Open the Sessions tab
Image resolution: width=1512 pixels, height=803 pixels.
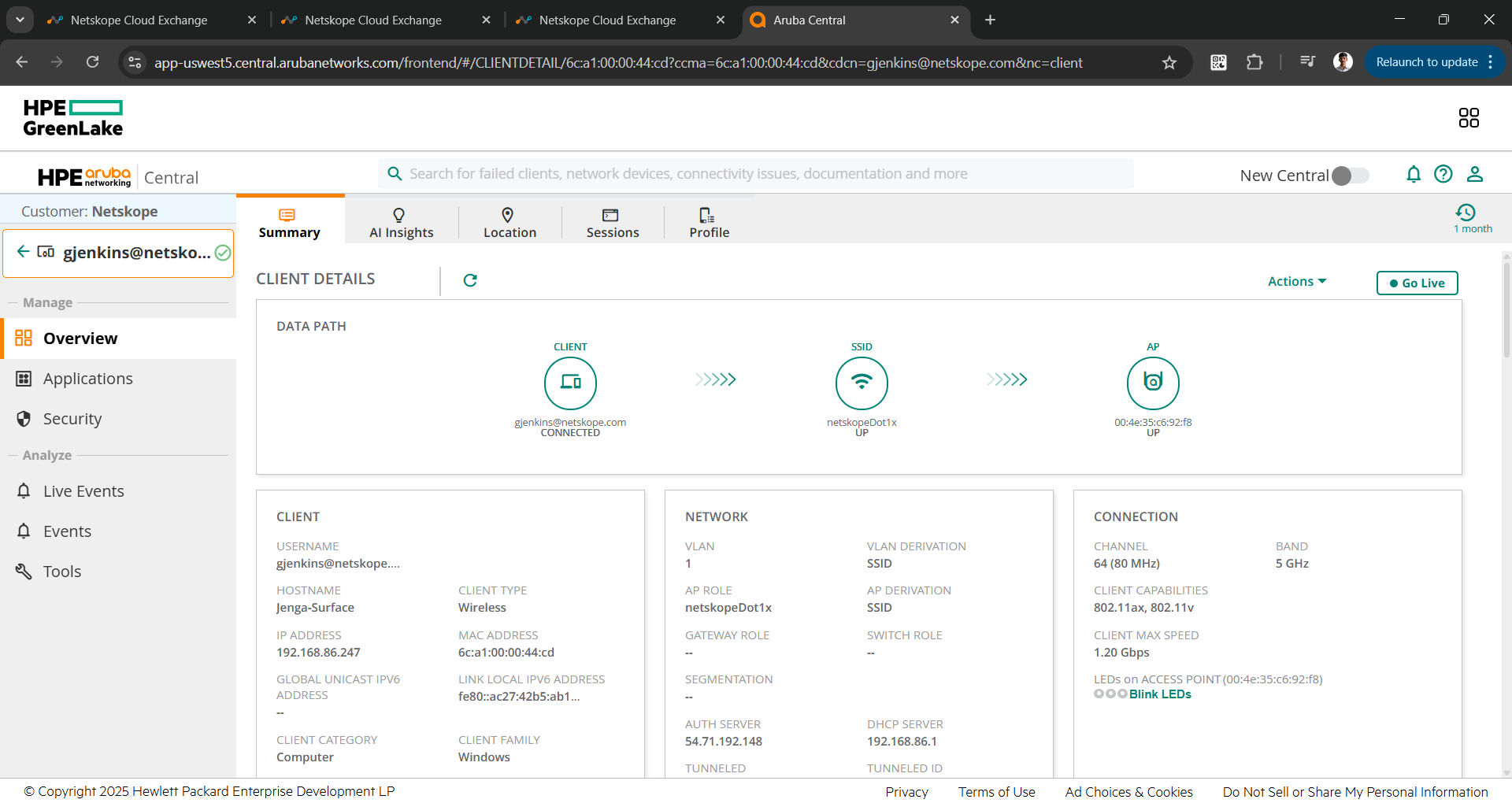tap(613, 223)
